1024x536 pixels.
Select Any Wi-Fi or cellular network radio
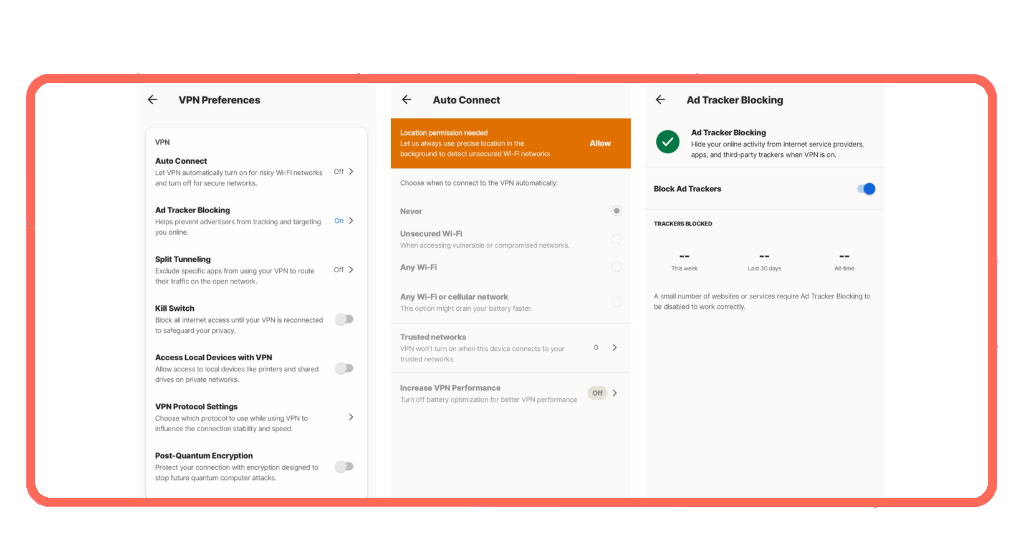[616, 302]
